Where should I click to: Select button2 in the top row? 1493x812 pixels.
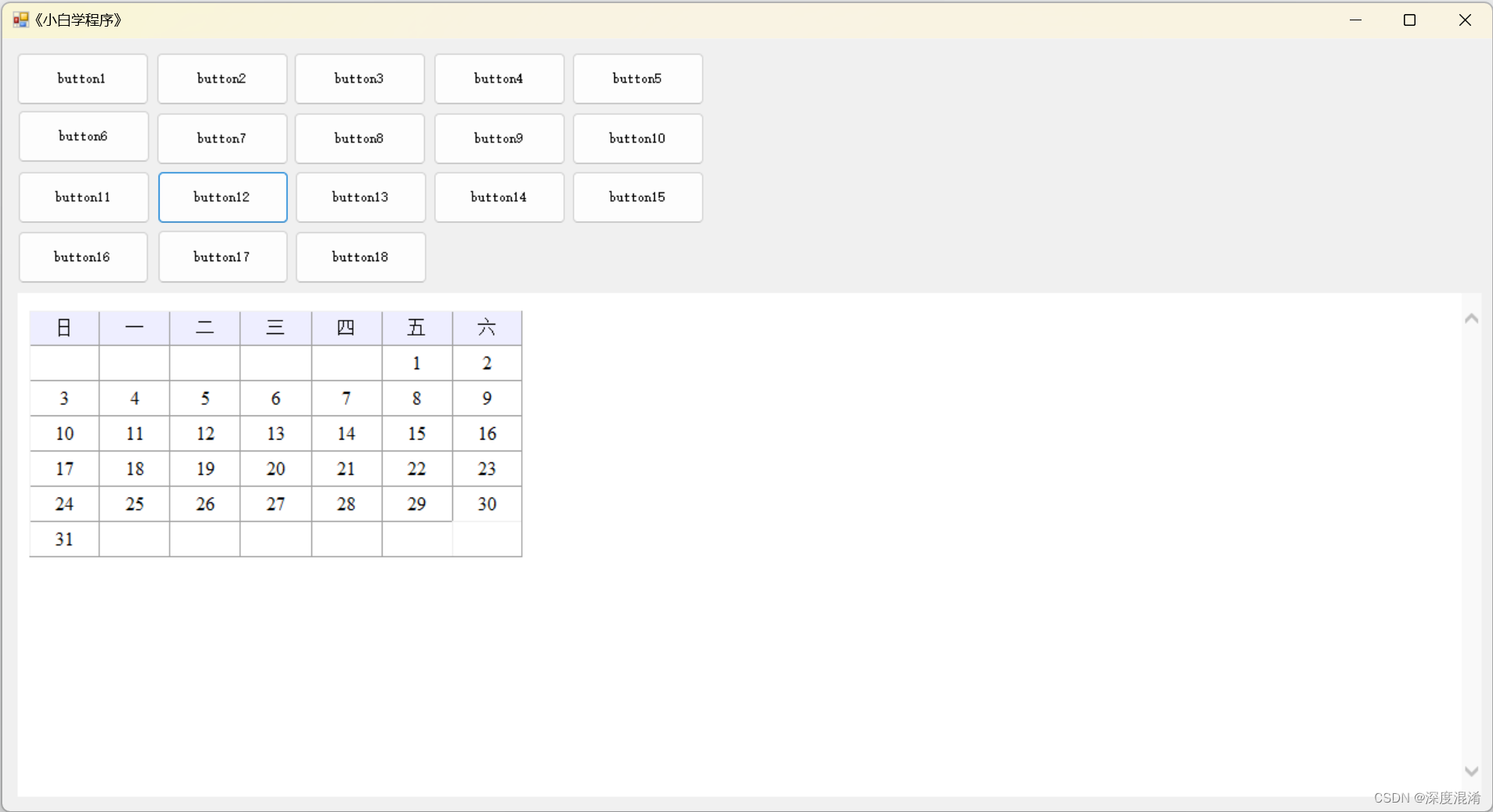[222, 79]
